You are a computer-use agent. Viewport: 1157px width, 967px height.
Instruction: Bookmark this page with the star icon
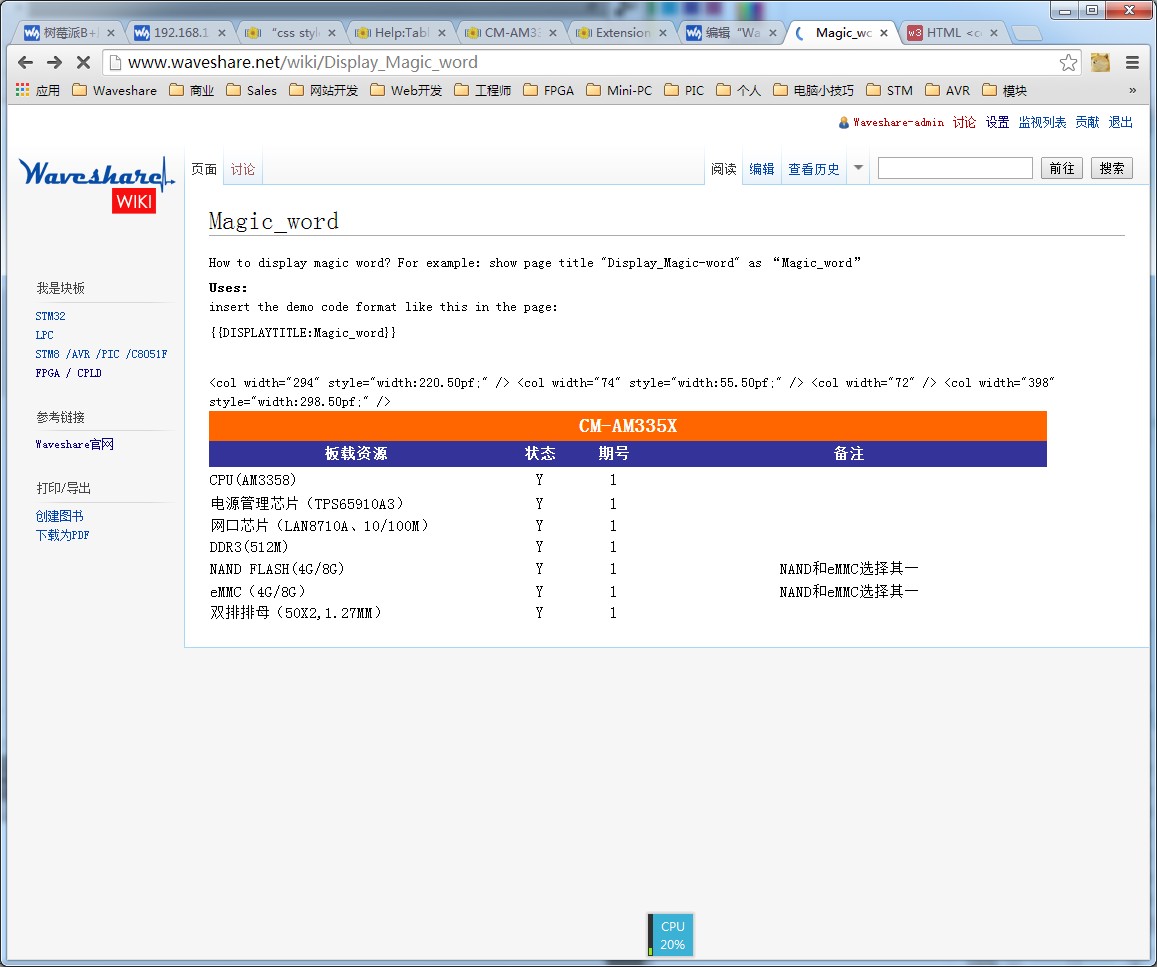(1068, 63)
